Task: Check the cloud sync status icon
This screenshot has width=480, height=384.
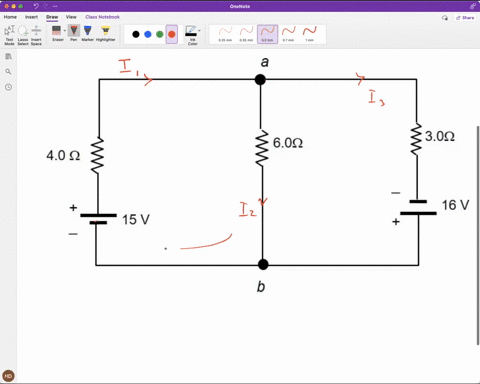Action: pyautogui.click(x=445, y=18)
